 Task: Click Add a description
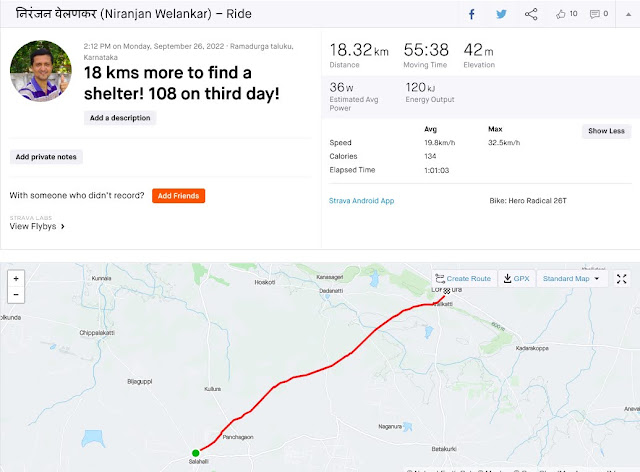(x=120, y=118)
